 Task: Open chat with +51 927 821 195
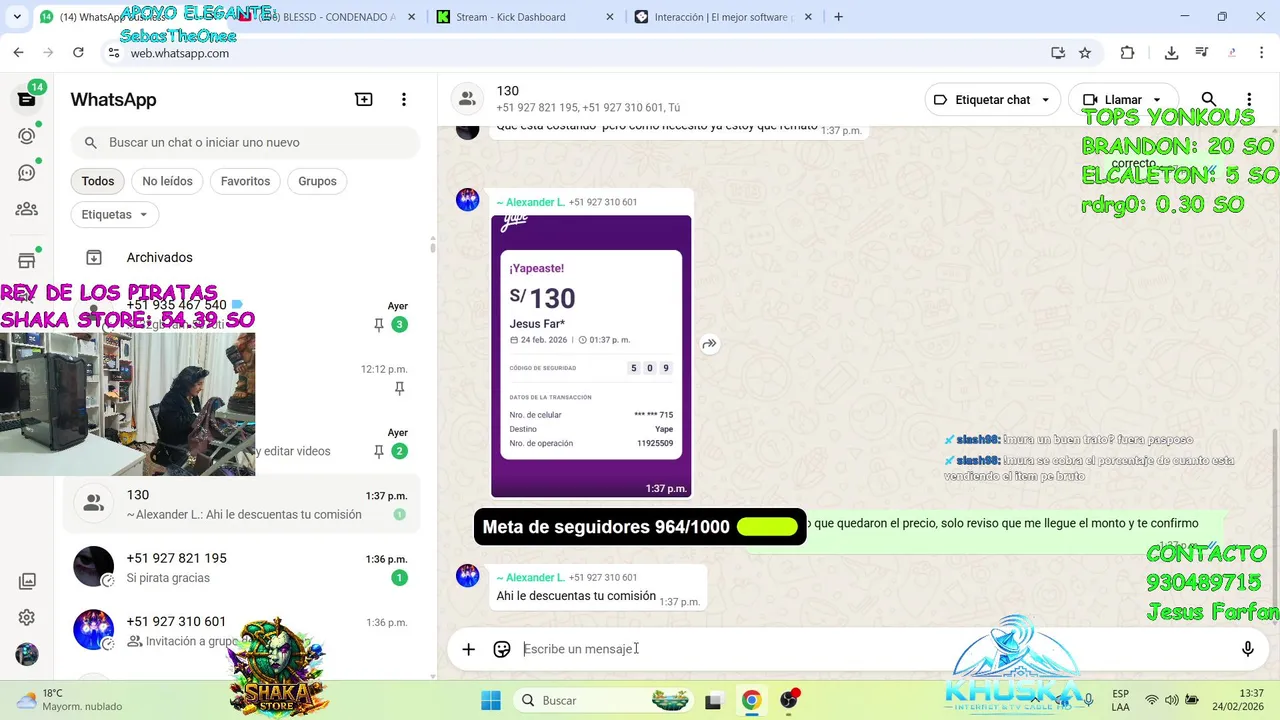(241, 567)
